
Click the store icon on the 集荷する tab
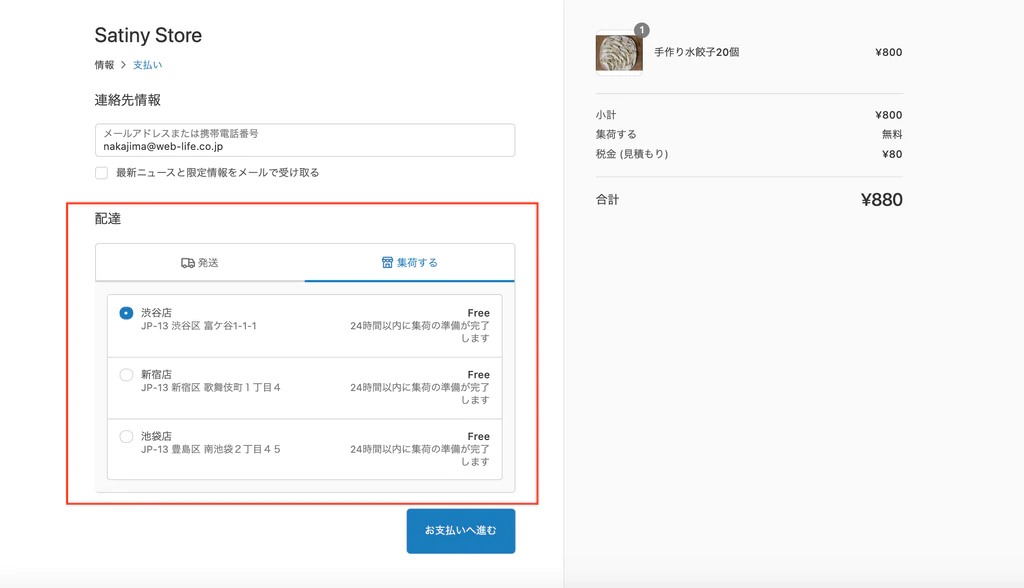click(x=388, y=262)
